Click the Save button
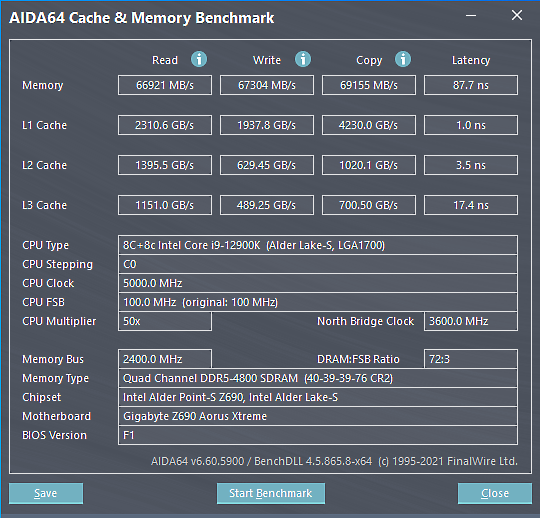540x518 pixels. (x=46, y=493)
